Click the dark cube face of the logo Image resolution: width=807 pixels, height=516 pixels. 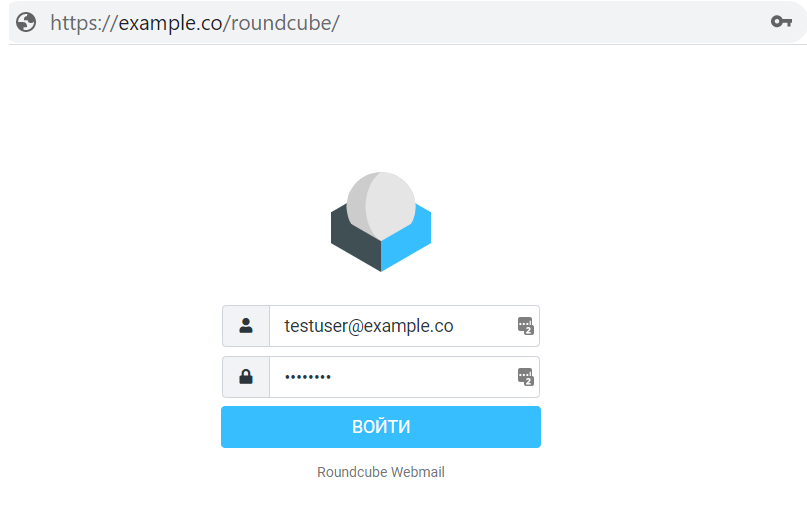(x=352, y=240)
